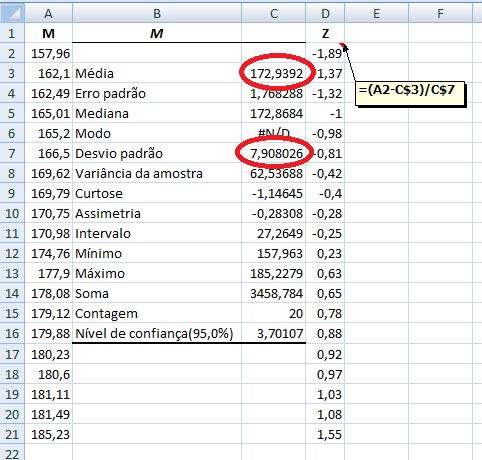482x460 pixels.
Task: Select the Mediana label cell
Action: point(157,113)
